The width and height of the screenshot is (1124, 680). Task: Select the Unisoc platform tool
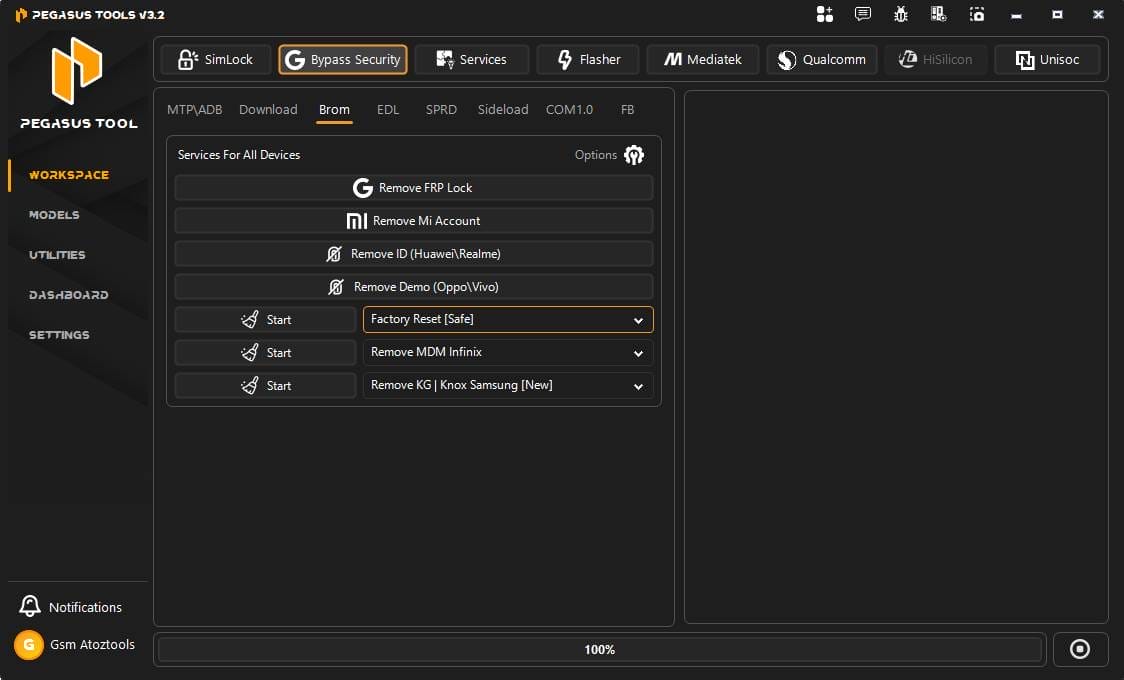point(1047,59)
